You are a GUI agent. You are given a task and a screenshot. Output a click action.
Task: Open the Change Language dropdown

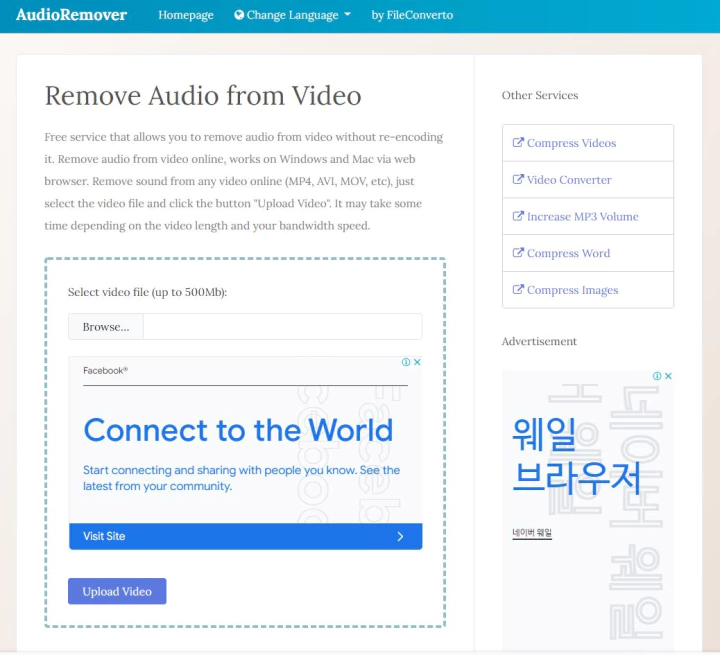pos(292,15)
